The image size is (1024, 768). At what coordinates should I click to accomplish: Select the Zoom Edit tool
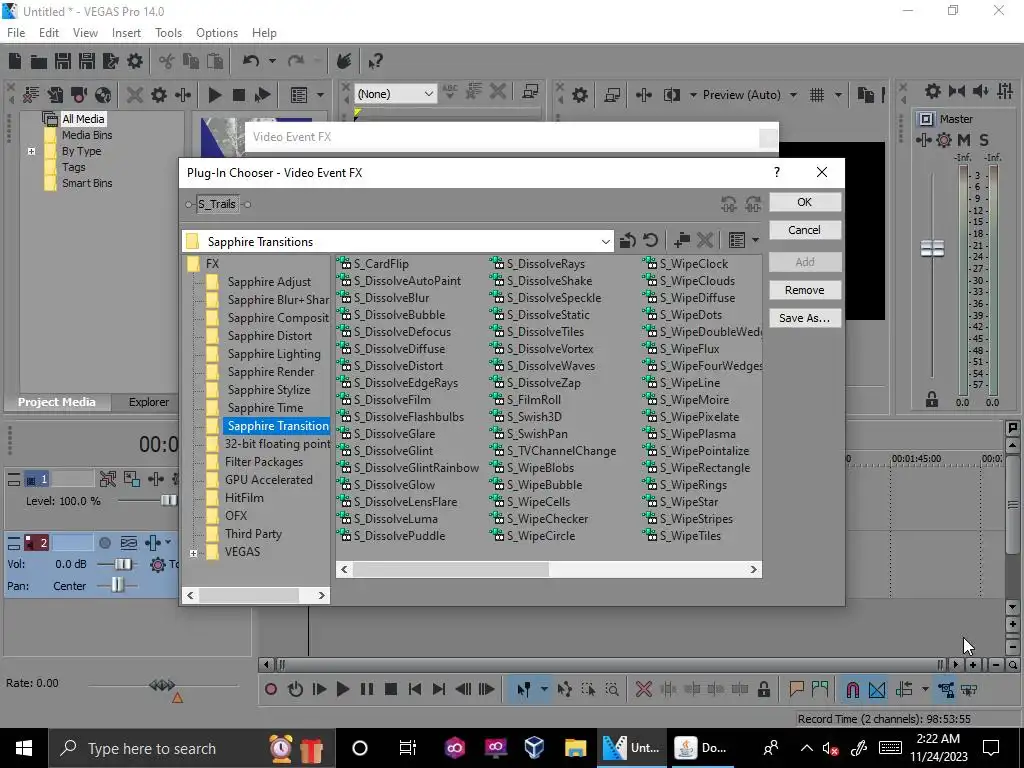click(612, 689)
